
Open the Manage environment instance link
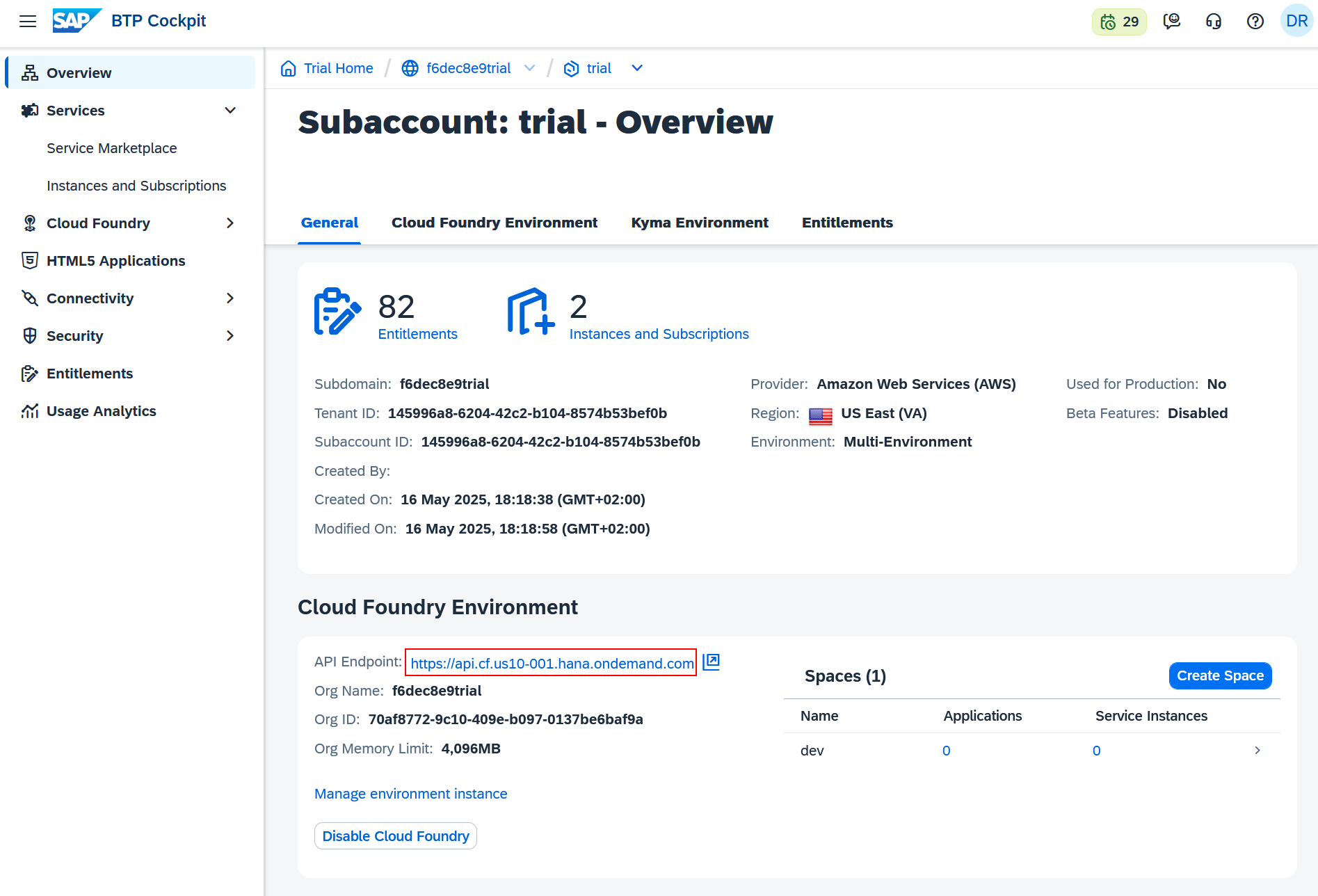[410, 794]
